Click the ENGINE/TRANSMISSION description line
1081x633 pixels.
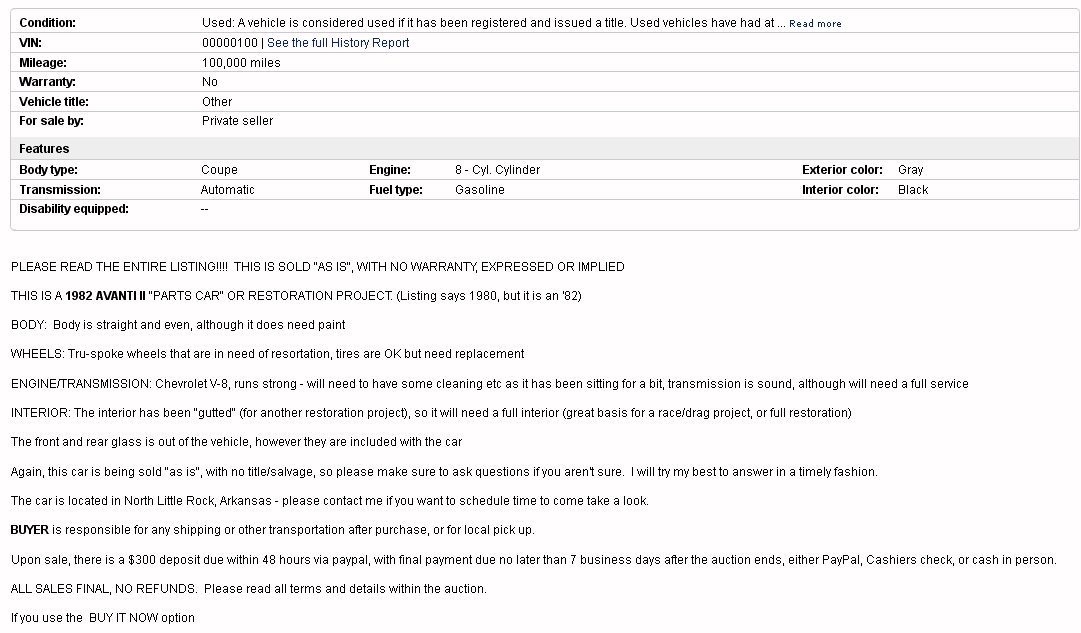(x=489, y=384)
